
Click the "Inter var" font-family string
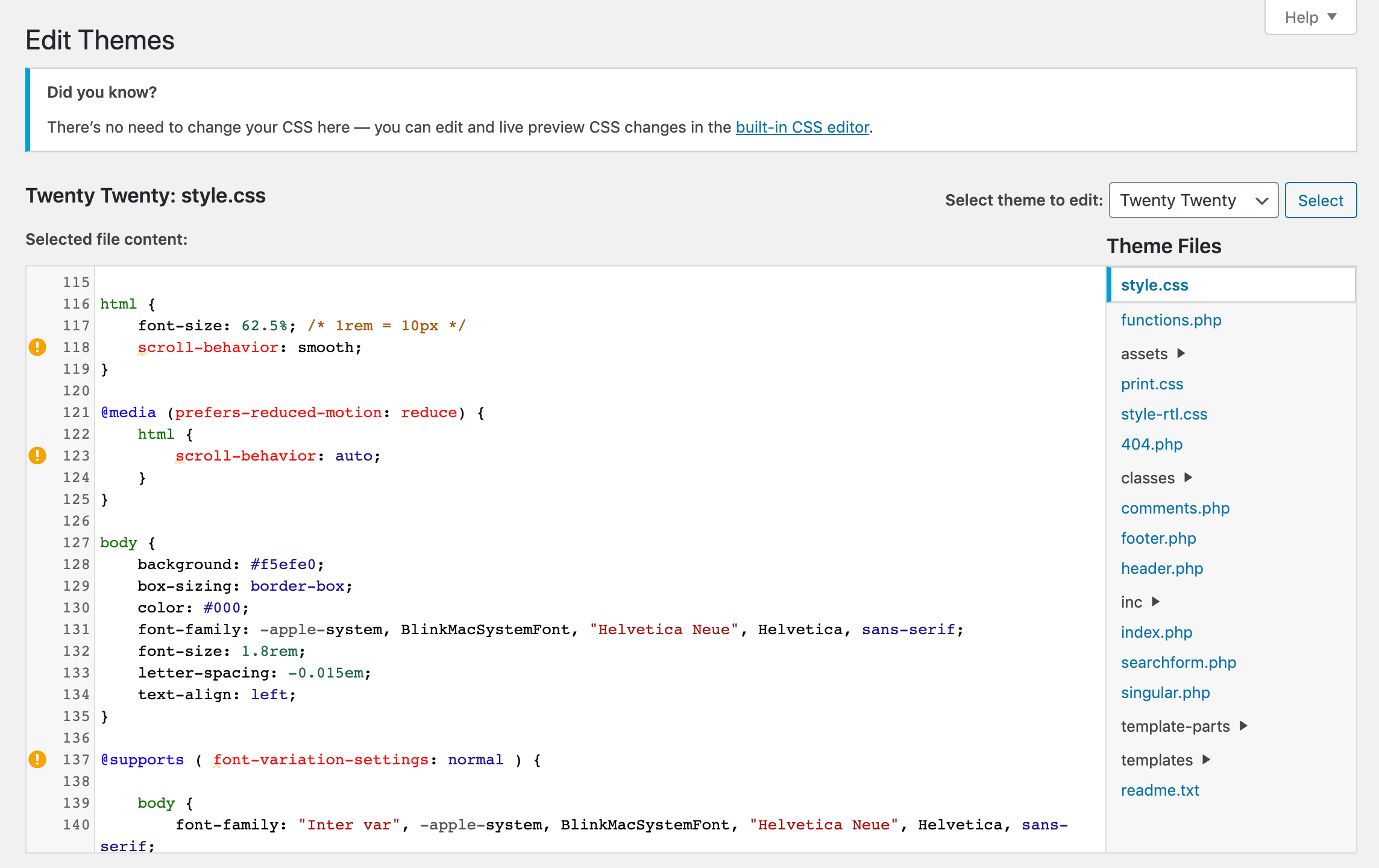[349, 825]
